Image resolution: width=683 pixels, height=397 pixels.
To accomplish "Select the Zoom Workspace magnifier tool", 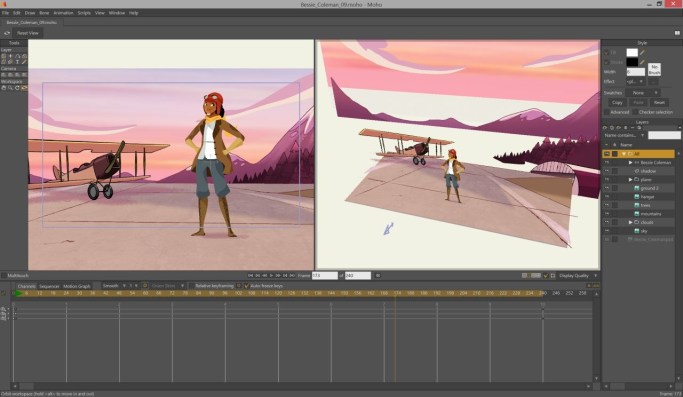I will (x=10, y=88).
